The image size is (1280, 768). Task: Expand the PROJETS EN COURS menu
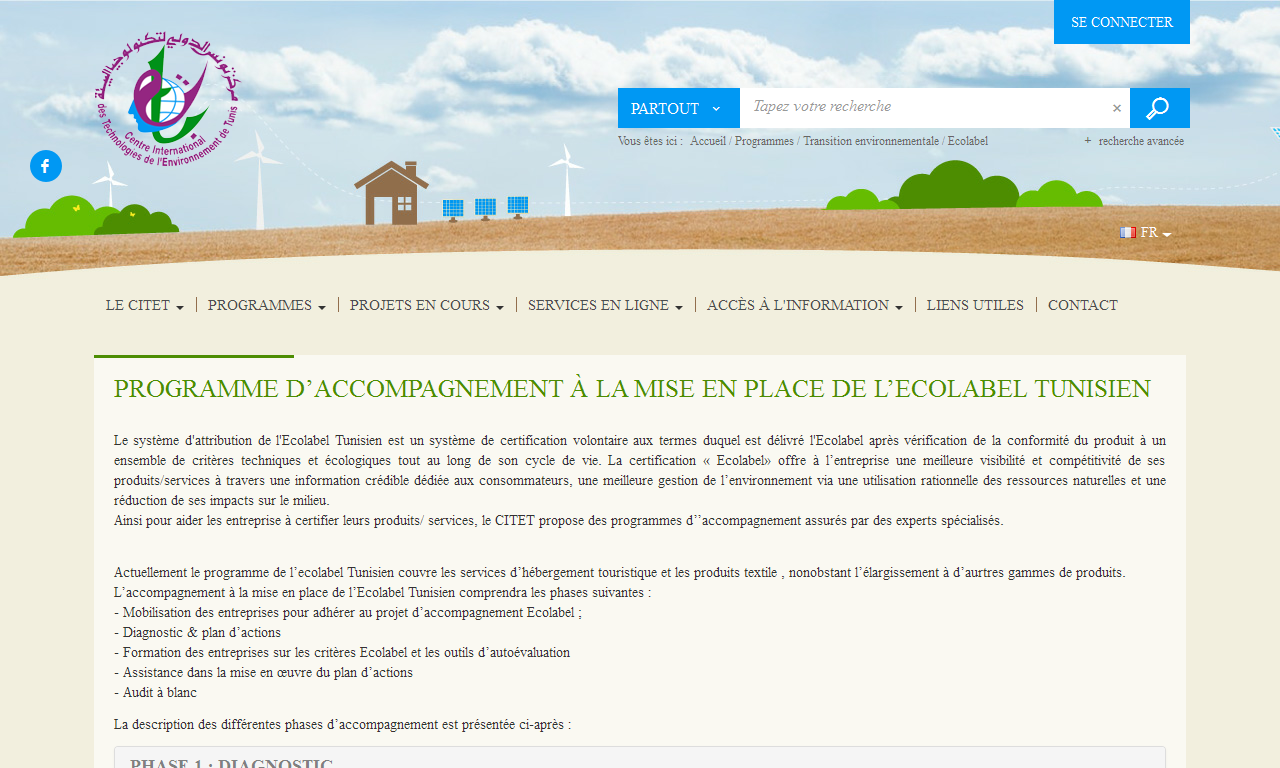(x=427, y=305)
